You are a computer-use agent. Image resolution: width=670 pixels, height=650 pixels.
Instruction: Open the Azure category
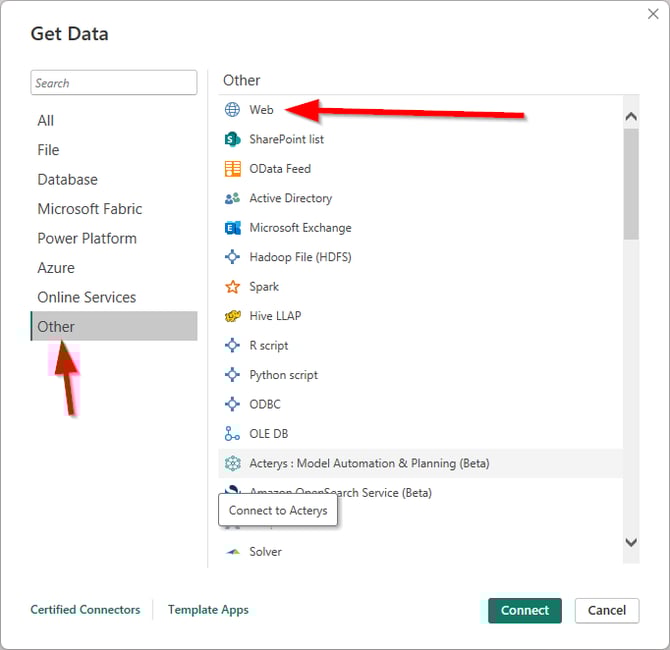tap(56, 268)
